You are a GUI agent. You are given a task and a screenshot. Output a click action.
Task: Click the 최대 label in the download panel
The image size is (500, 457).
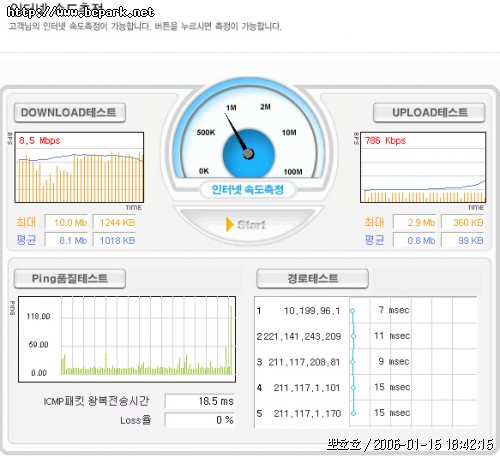point(26,222)
